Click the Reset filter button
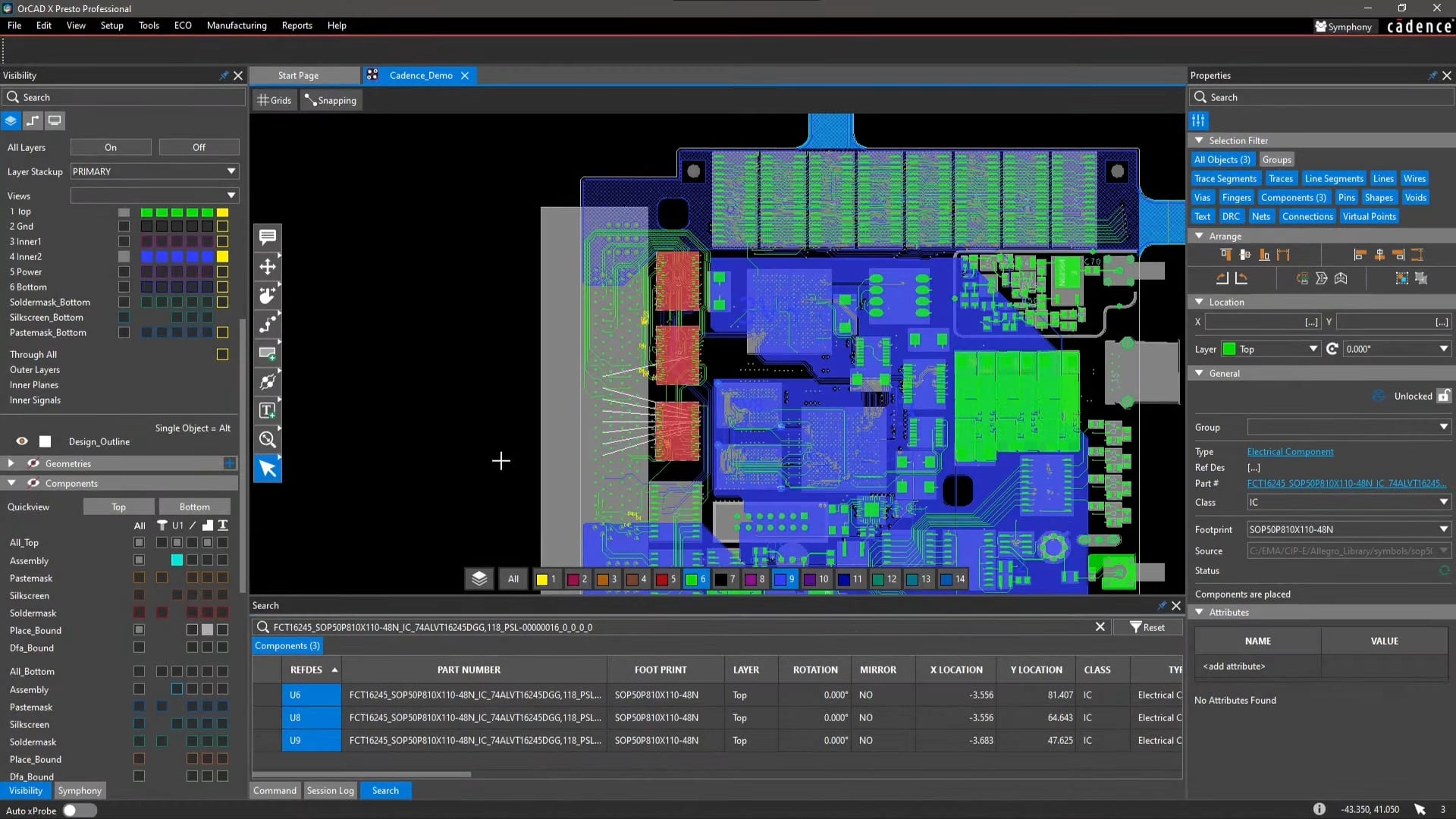 click(x=1147, y=627)
